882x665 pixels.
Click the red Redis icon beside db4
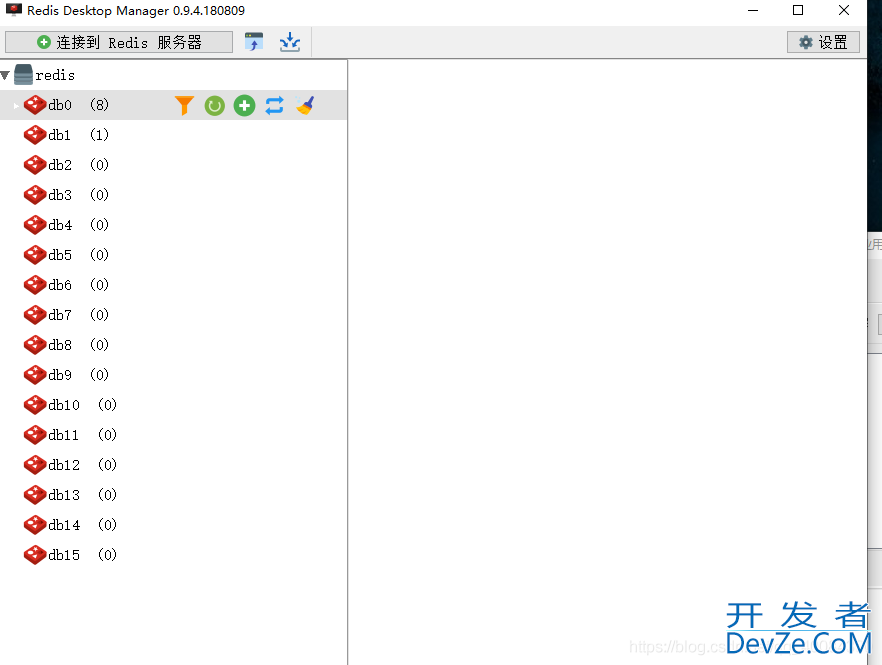click(x=35, y=225)
